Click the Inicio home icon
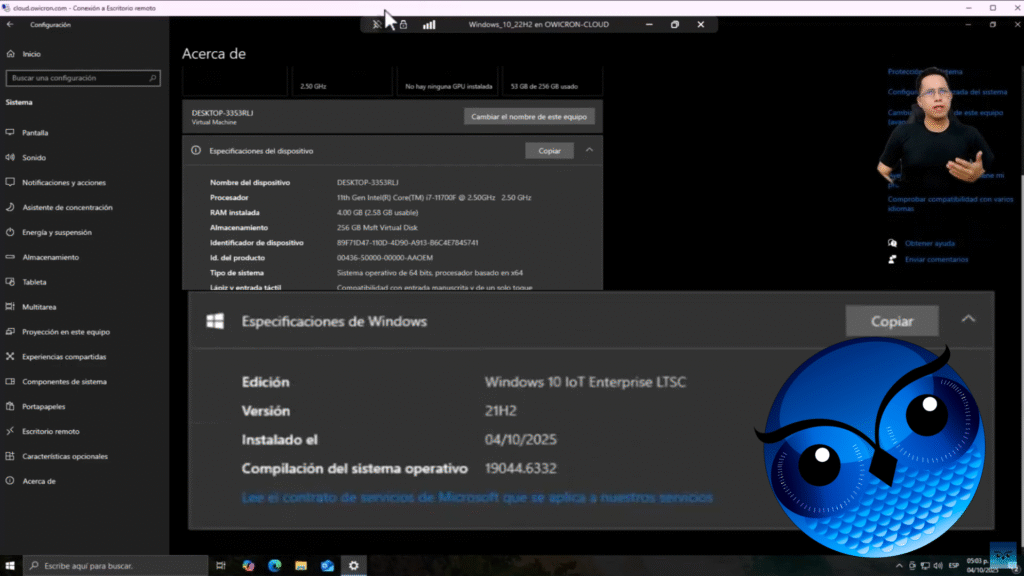Image resolution: width=1024 pixels, height=576 pixels. pos(10,54)
